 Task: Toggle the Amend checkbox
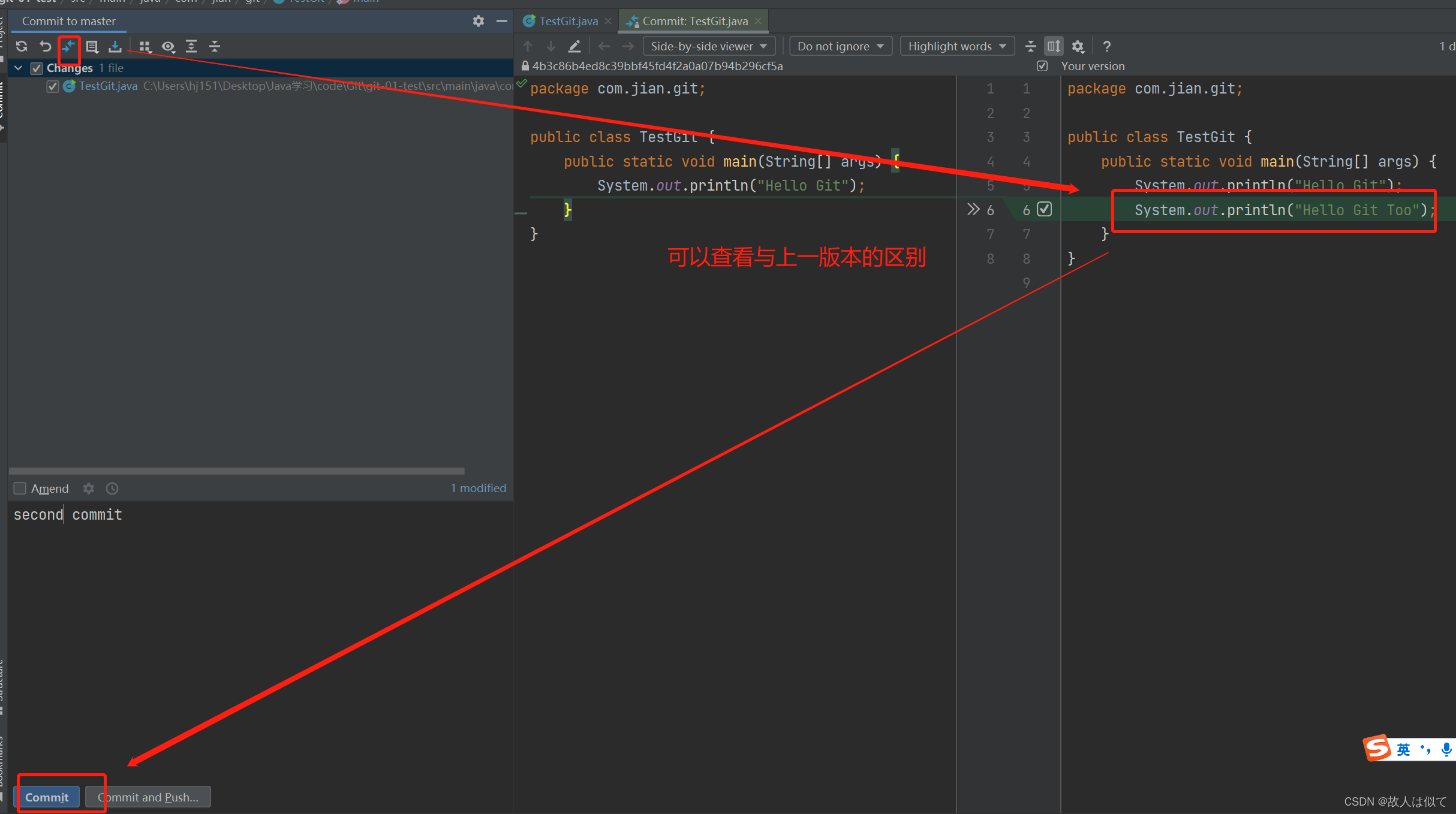[20, 489]
